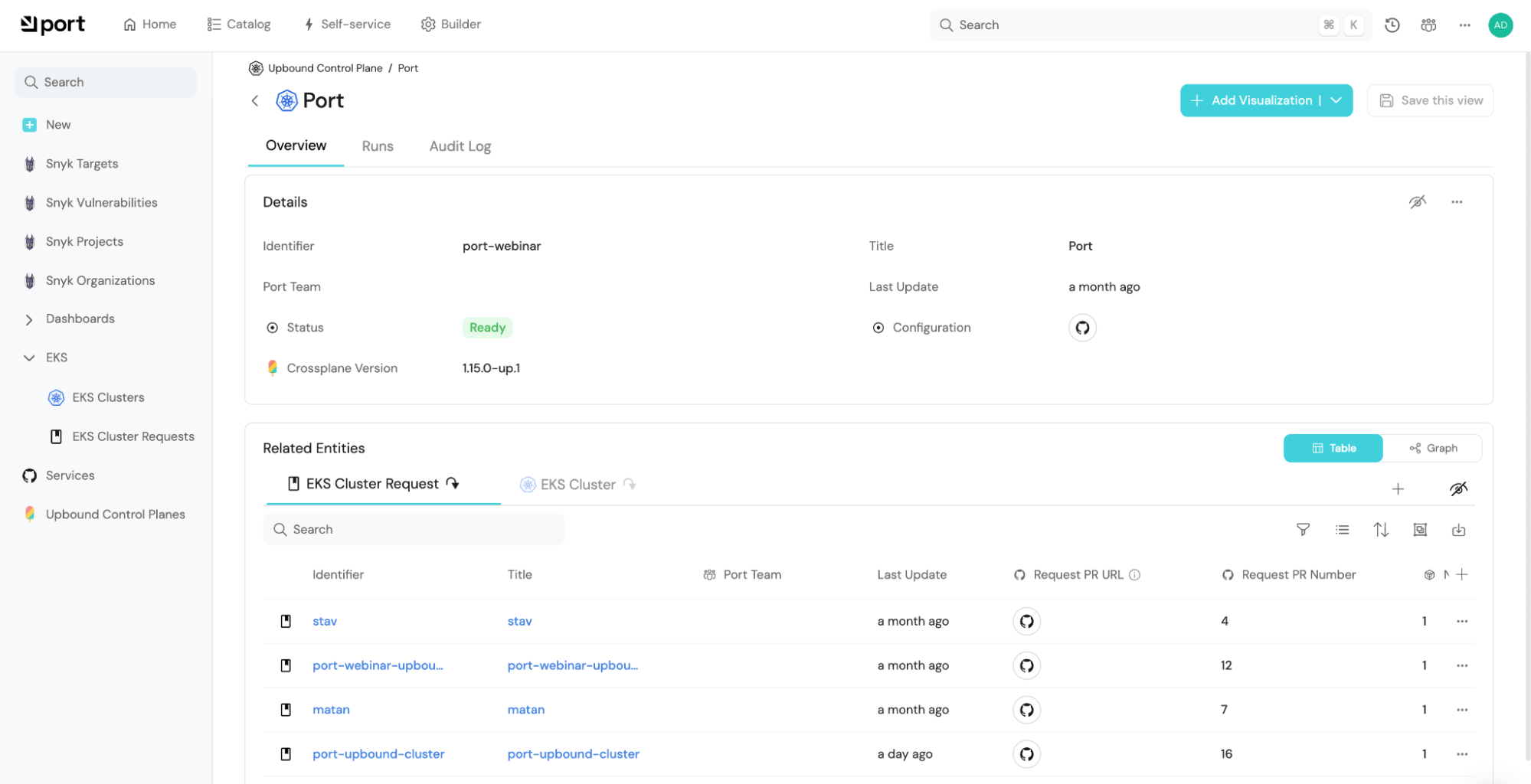Screen dimensions: 1531x784
Task: Go back using the arrow beside Port title
Action: coord(255,100)
